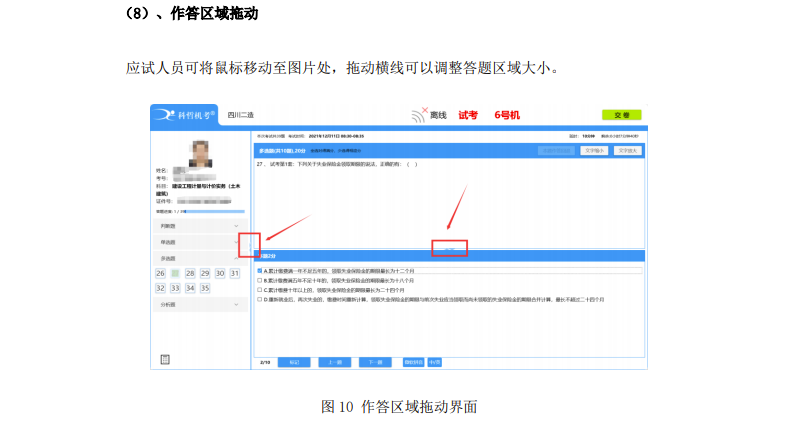Tick answer option B checkbox

coord(261,280)
